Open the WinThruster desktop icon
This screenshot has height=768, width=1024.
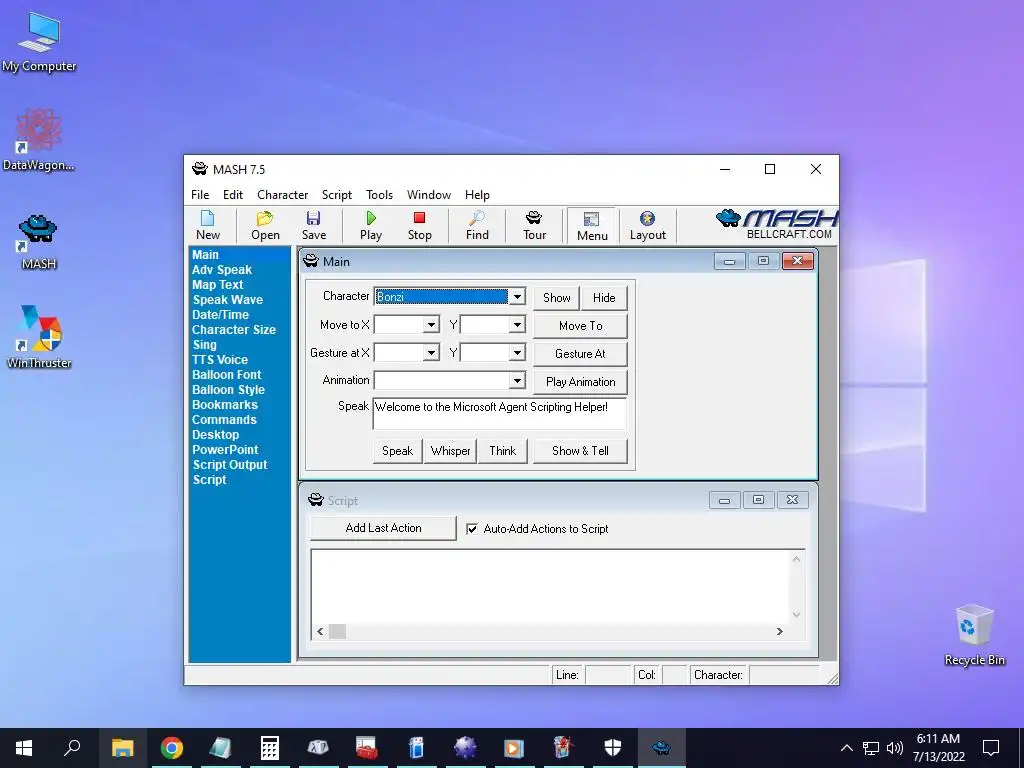point(39,336)
